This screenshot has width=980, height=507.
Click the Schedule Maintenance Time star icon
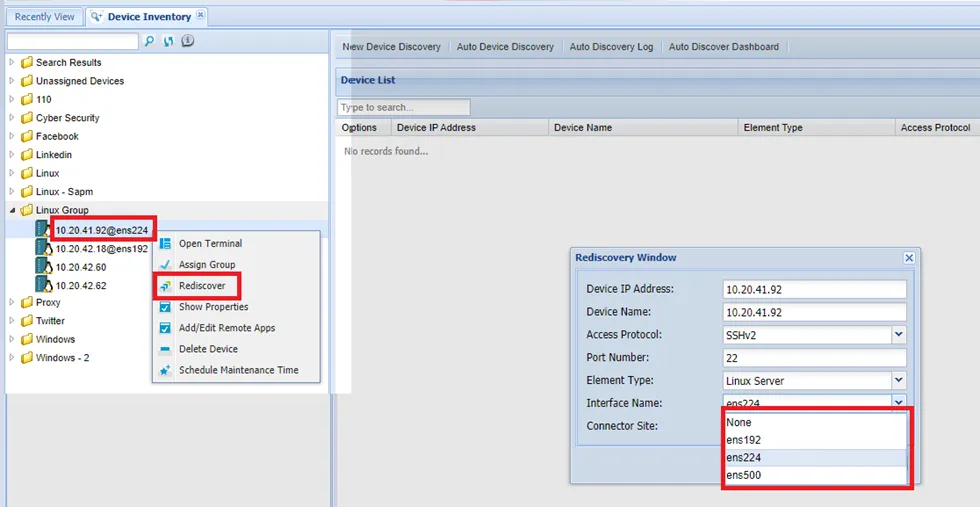pos(166,370)
